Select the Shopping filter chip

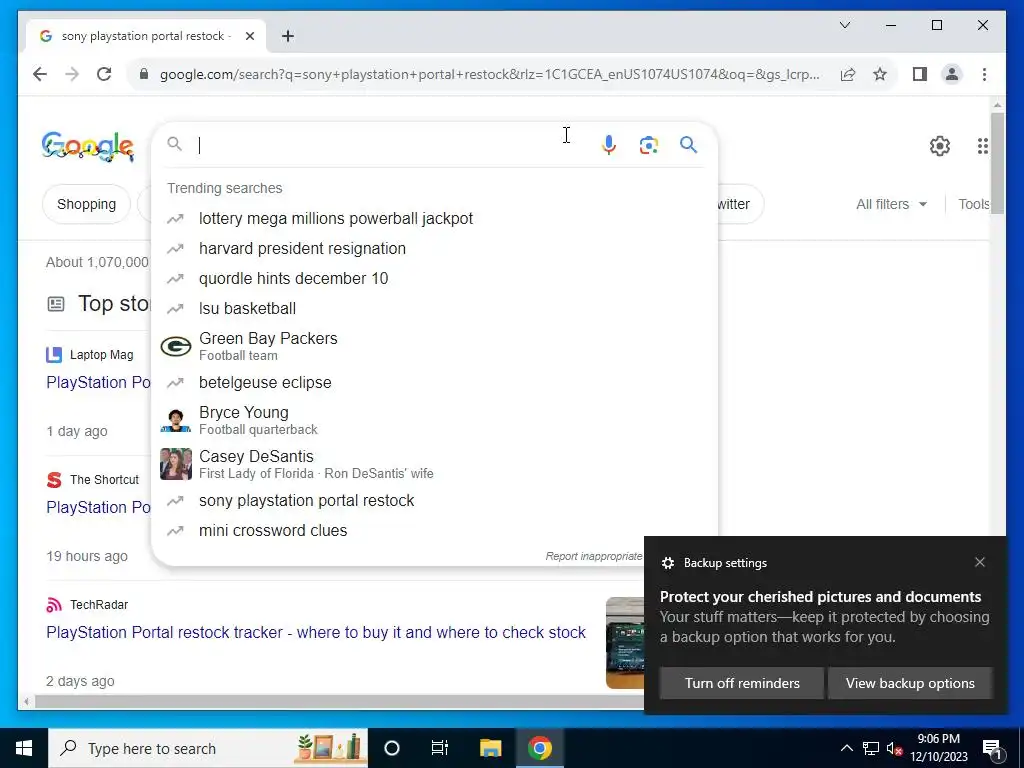click(86, 204)
